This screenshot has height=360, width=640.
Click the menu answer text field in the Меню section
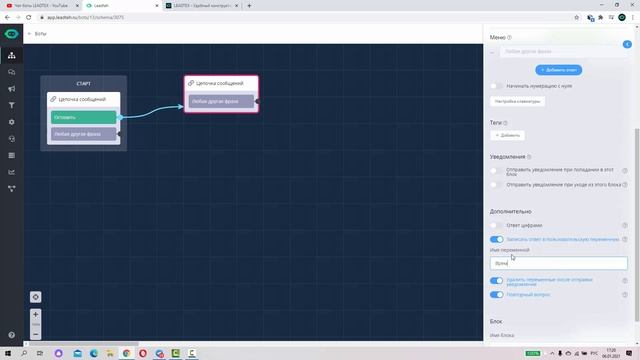pyautogui.click(x=563, y=51)
